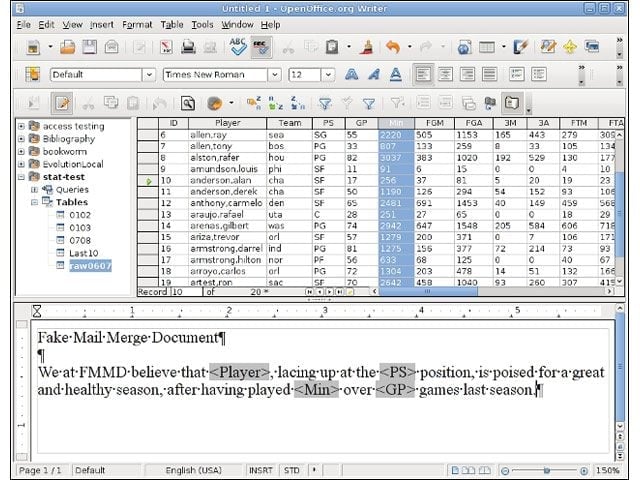
Task: Select the Player column header
Action: [x=227, y=123]
